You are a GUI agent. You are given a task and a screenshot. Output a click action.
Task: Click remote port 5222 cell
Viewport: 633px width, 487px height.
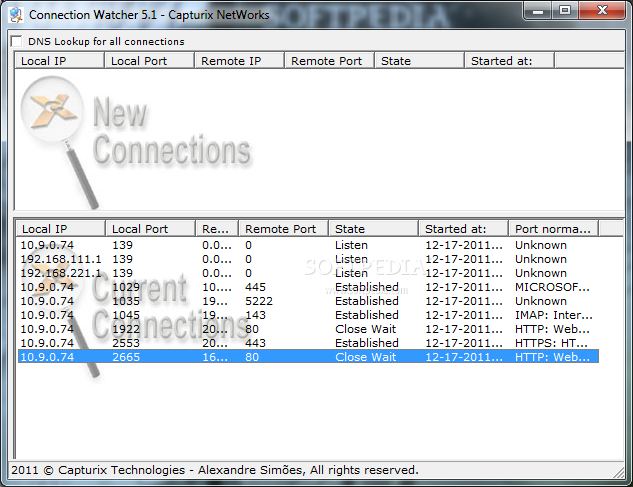point(259,301)
